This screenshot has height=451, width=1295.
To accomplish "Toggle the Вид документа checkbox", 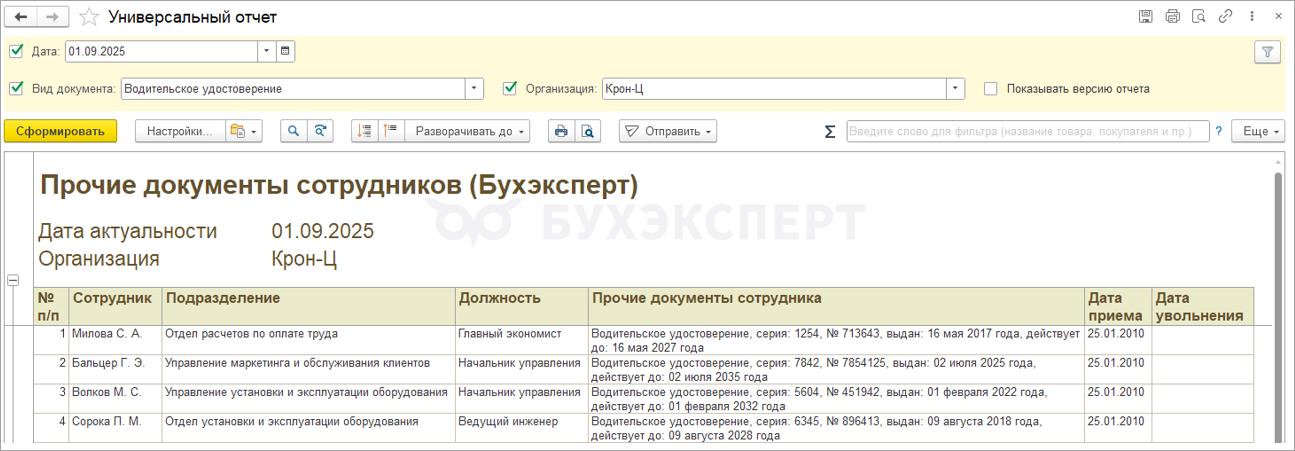I will pos(16,88).
